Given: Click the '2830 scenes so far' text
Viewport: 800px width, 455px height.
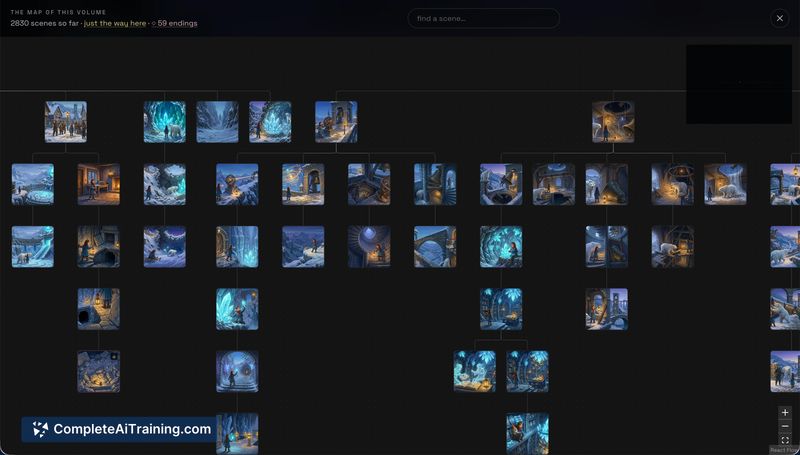Looking at the screenshot, I should pos(45,23).
